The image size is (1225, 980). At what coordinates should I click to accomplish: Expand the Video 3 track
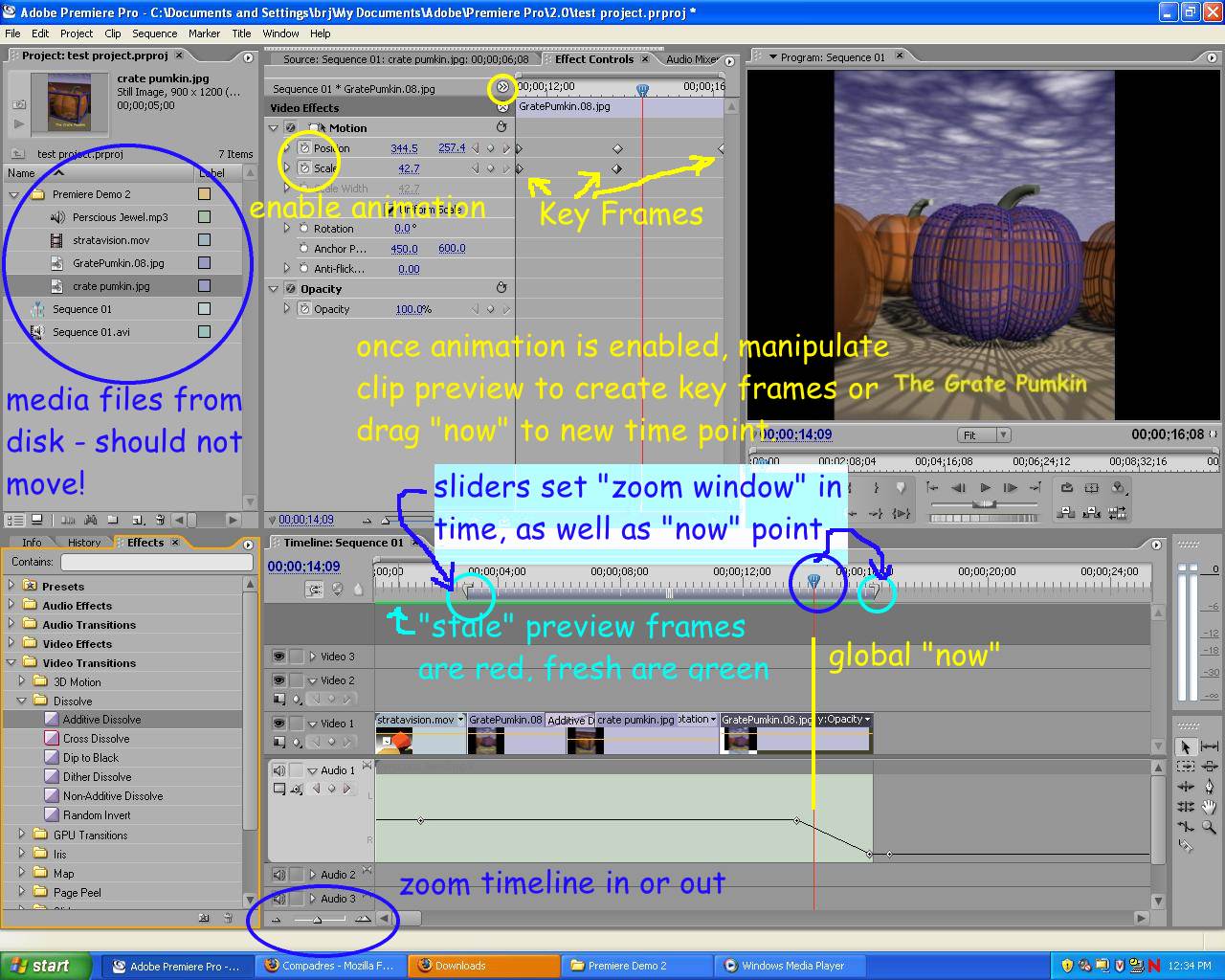tap(312, 657)
